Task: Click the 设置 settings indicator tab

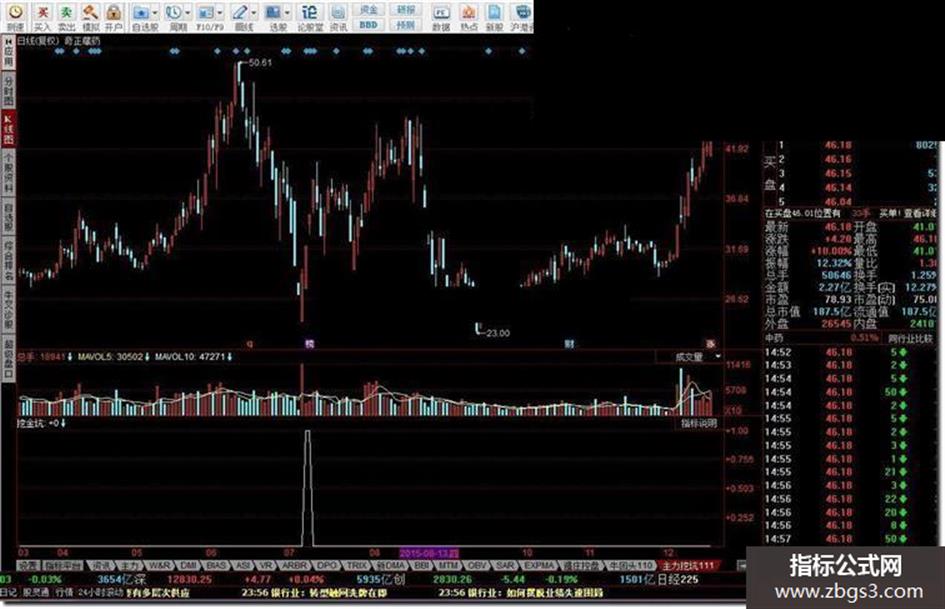Action: point(28,566)
